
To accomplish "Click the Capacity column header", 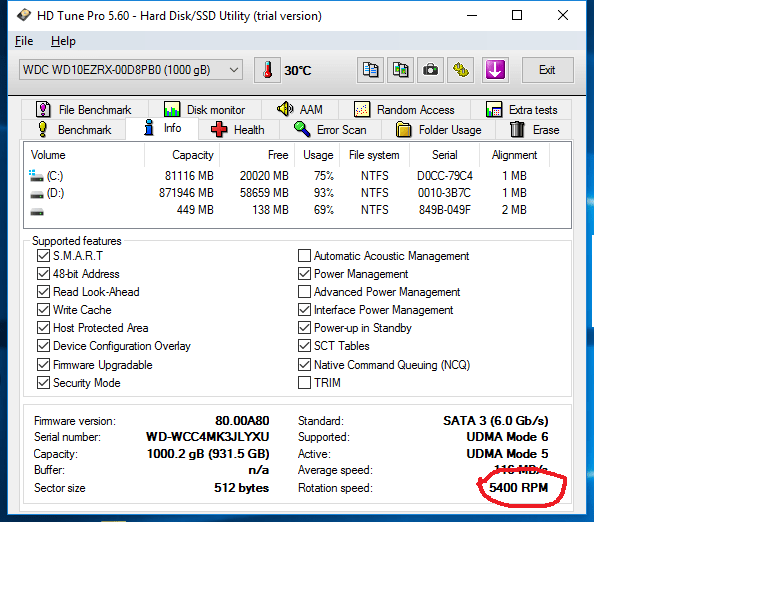I will (182, 155).
